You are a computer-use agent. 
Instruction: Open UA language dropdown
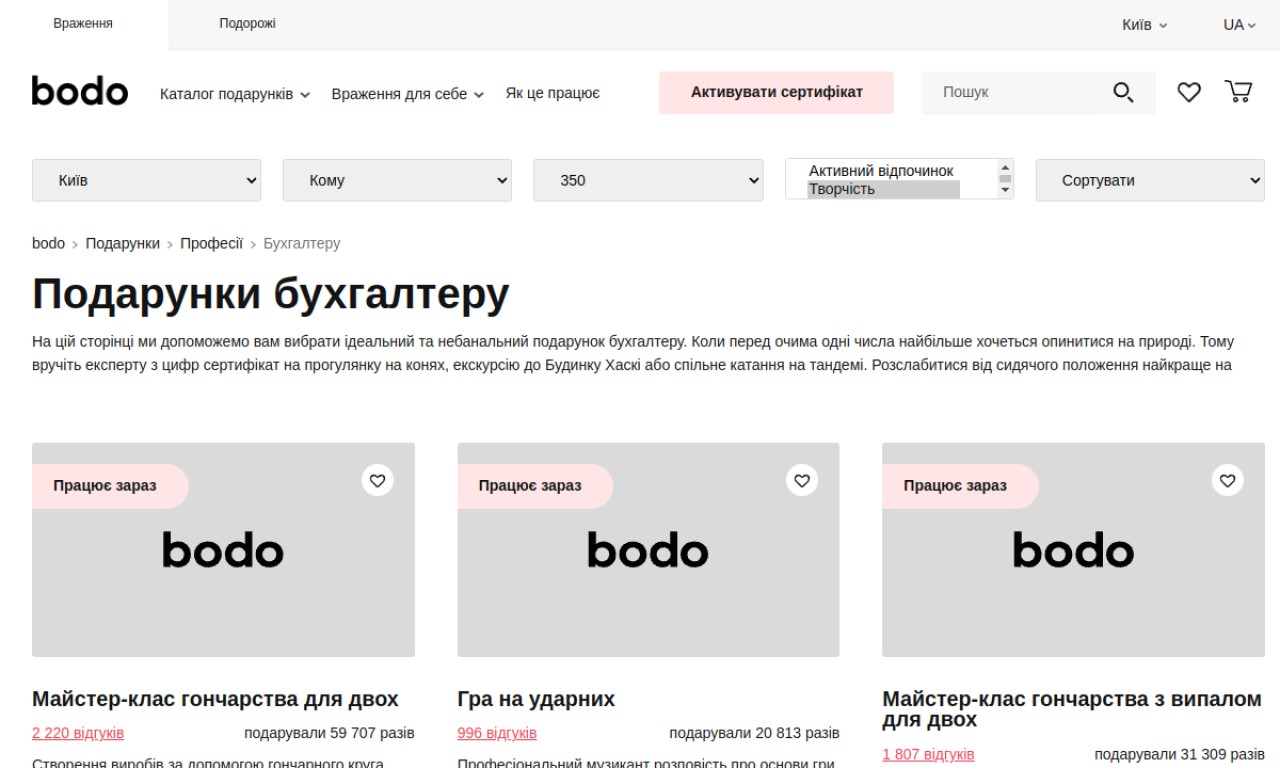tap(1239, 24)
